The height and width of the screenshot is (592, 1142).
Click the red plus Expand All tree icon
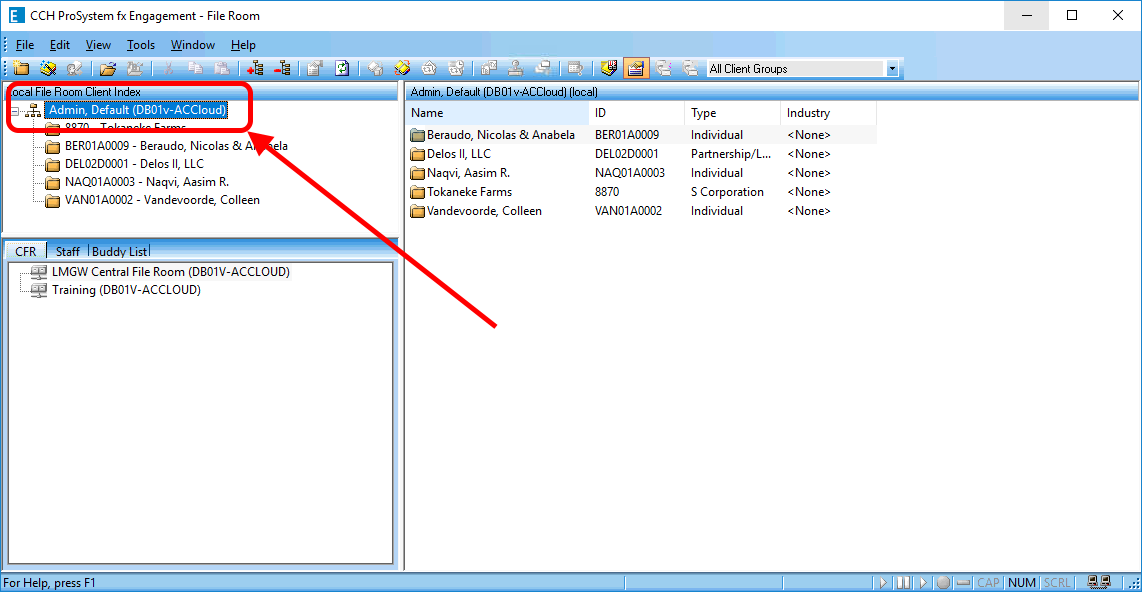[x=255, y=68]
